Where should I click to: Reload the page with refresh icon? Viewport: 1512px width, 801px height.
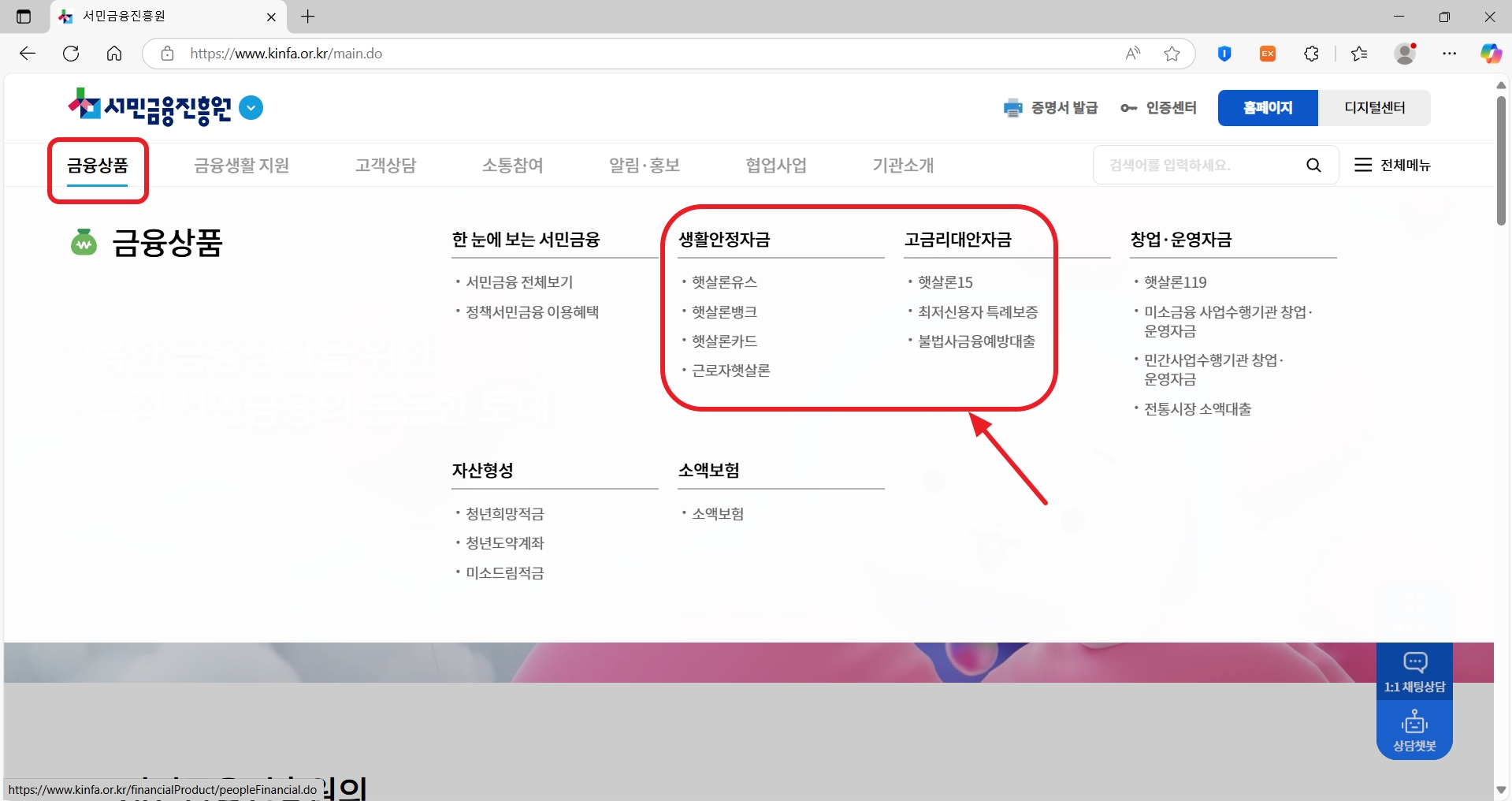coord(71,54)
